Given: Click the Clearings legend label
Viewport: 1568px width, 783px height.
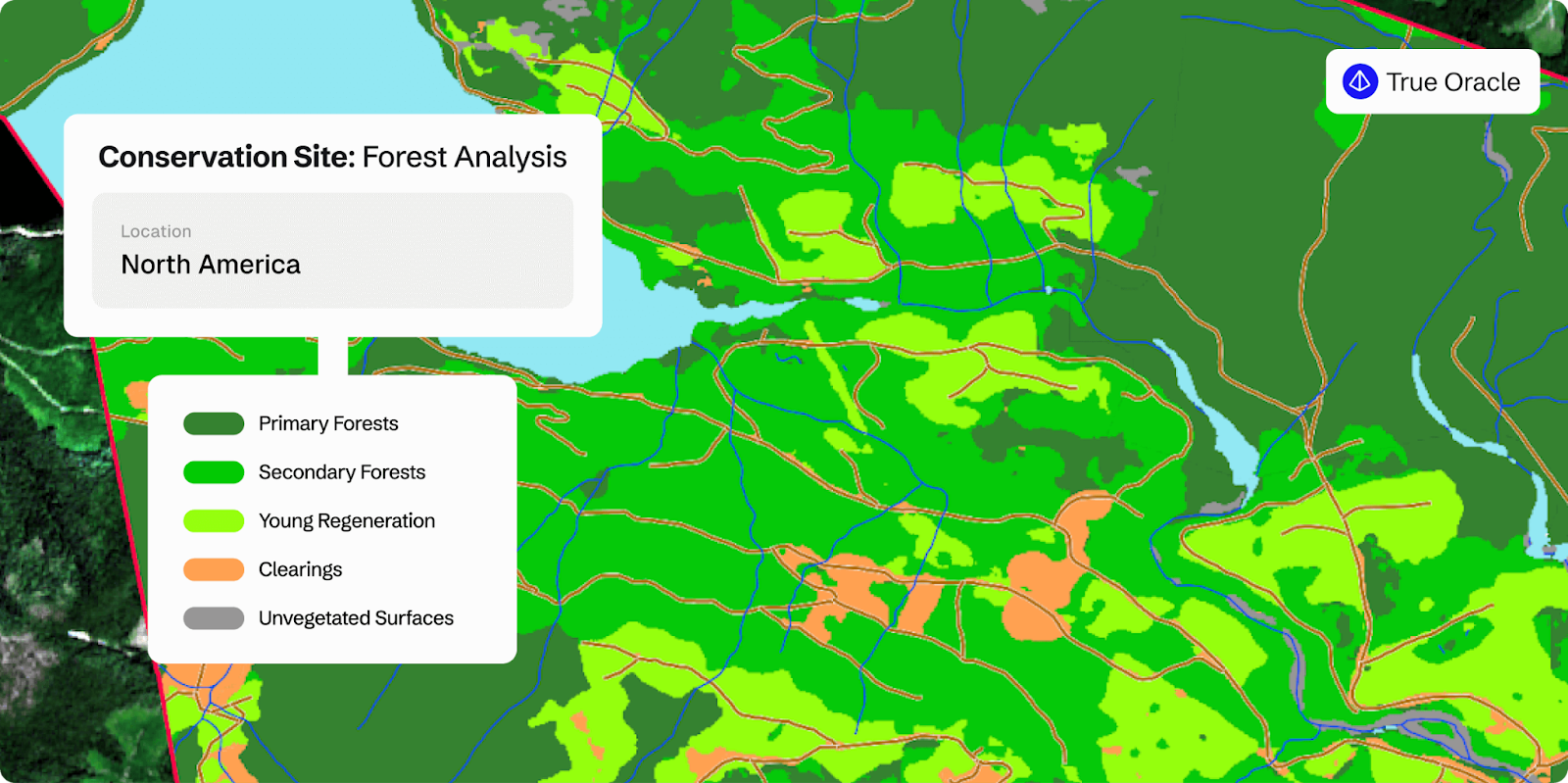Looking at the screenshot, I should pos(300,569).
